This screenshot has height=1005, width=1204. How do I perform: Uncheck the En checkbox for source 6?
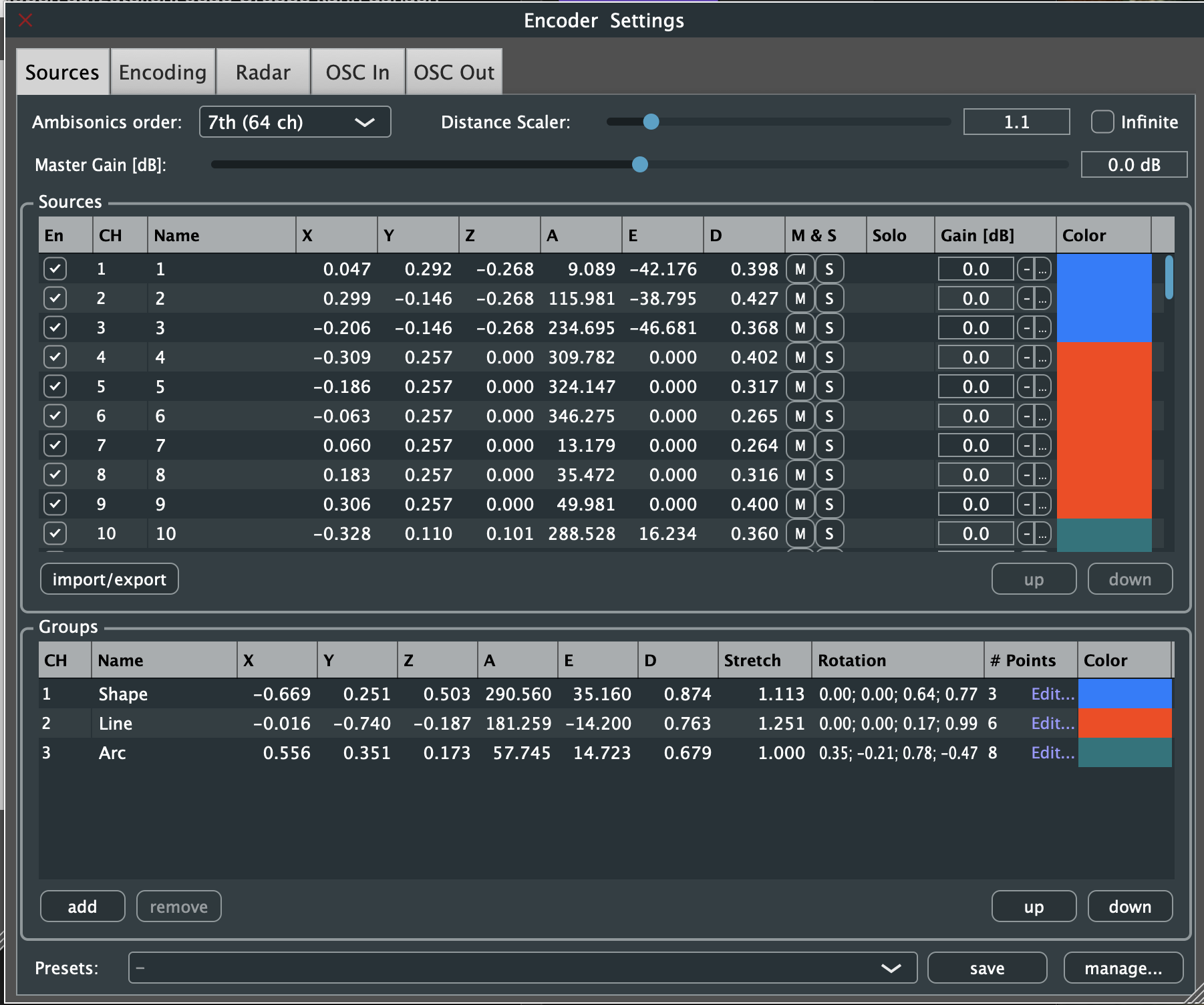pyautogui.click(x=55, y=416)
